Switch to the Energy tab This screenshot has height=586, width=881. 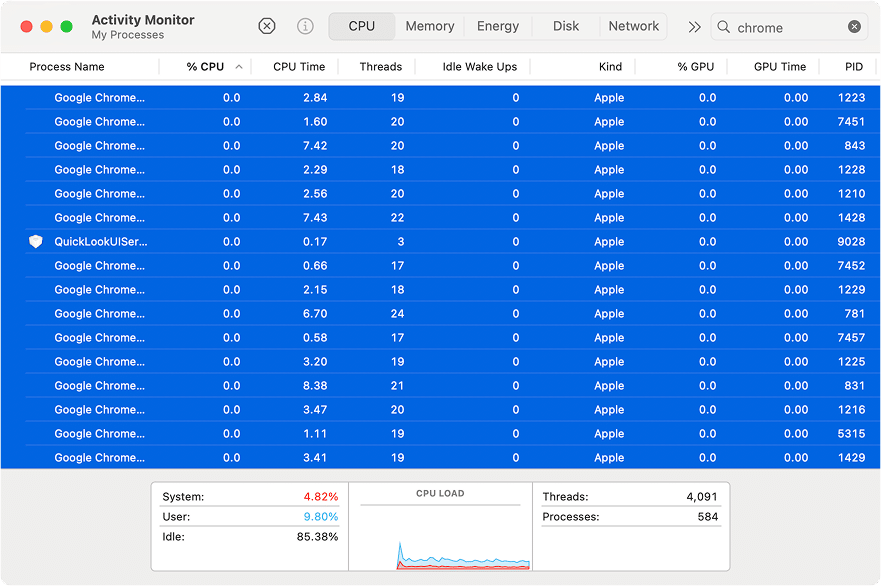[498, 26]
